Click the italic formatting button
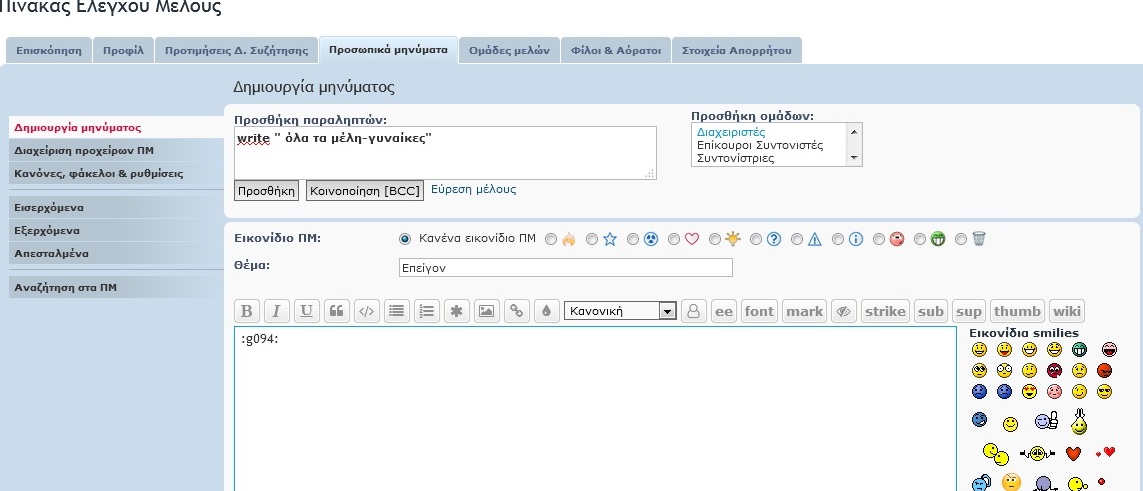 pyautogui.click(x=277, y=311)
